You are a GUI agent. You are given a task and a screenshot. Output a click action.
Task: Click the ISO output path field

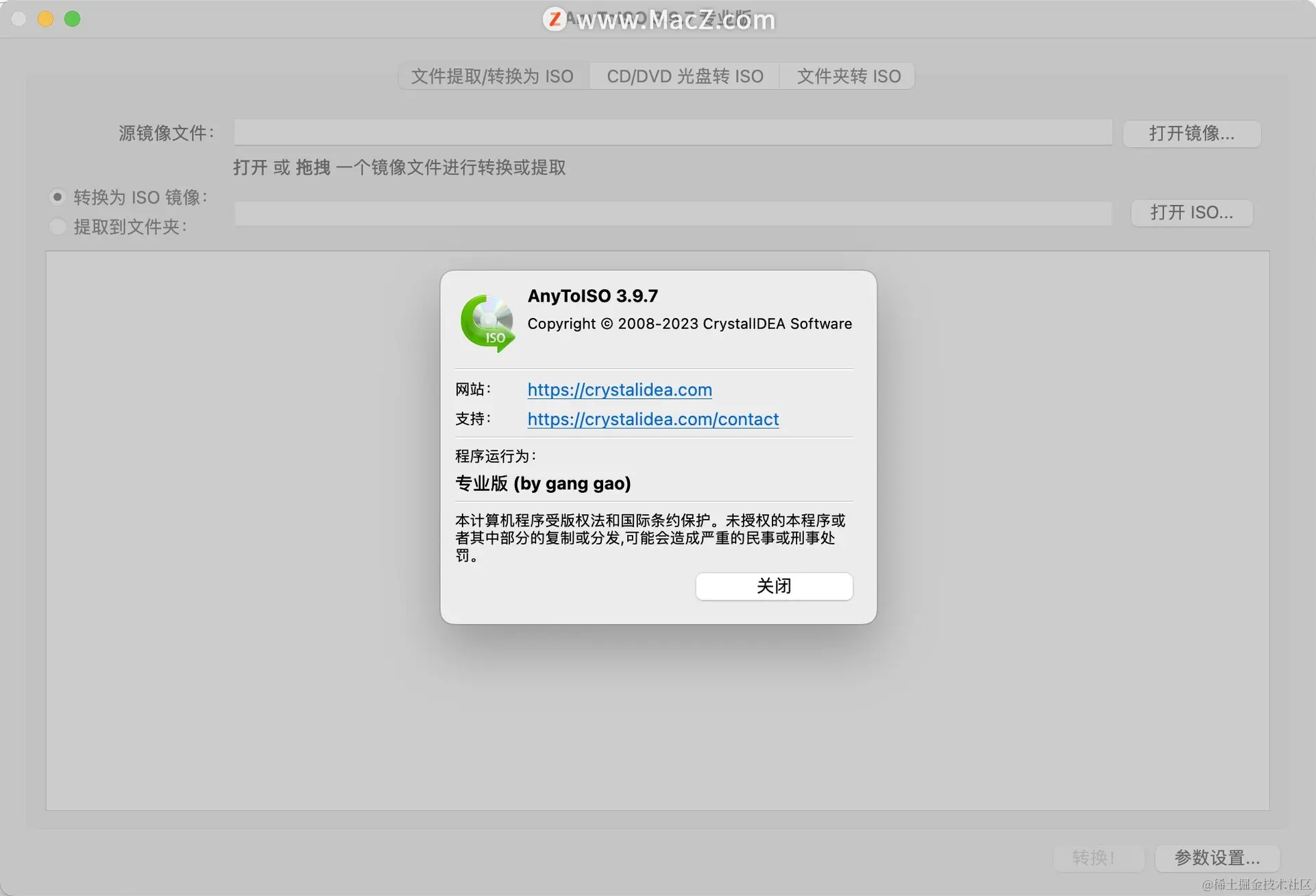coord(672,213)
